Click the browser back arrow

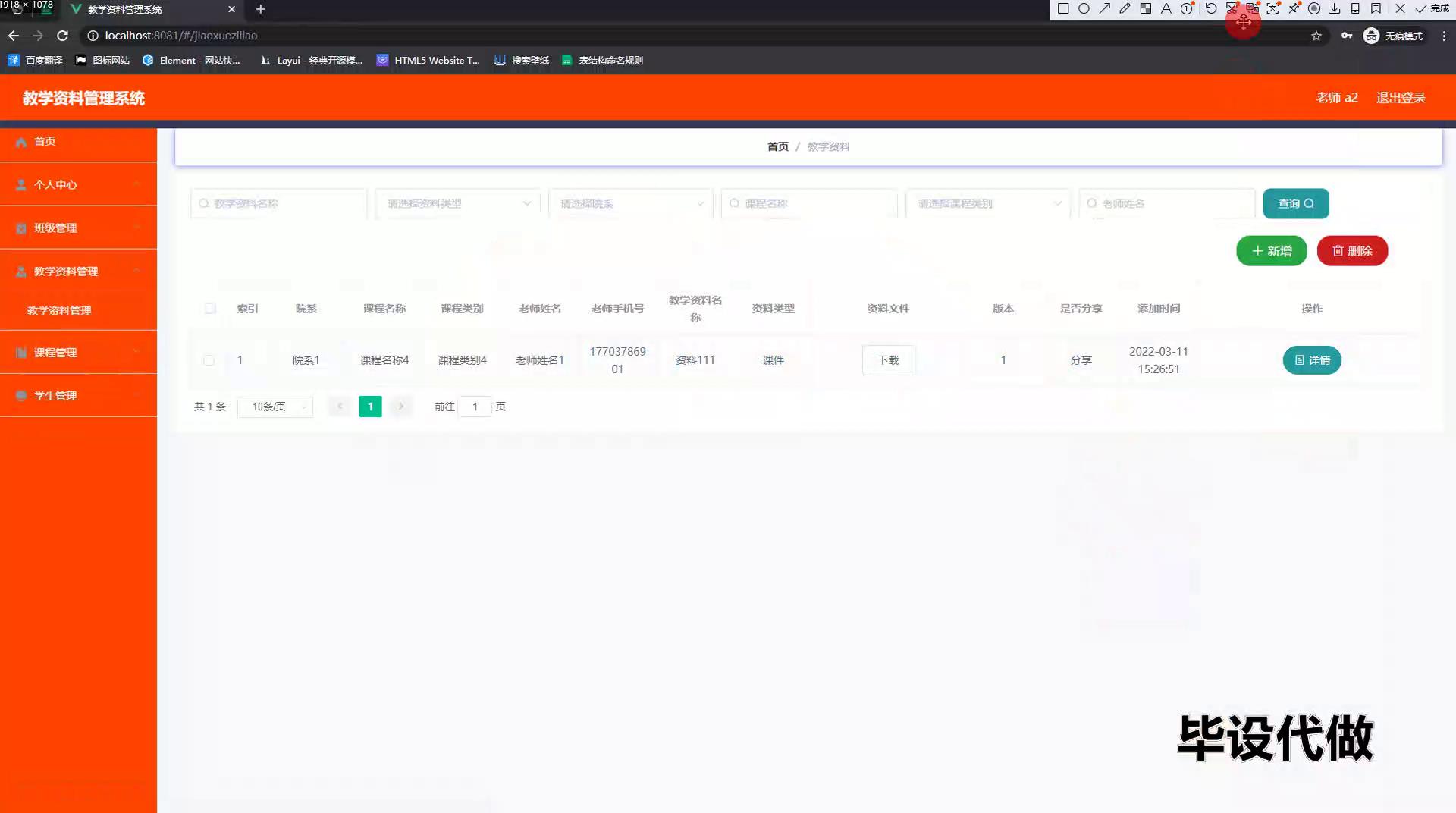click(14, 36)
